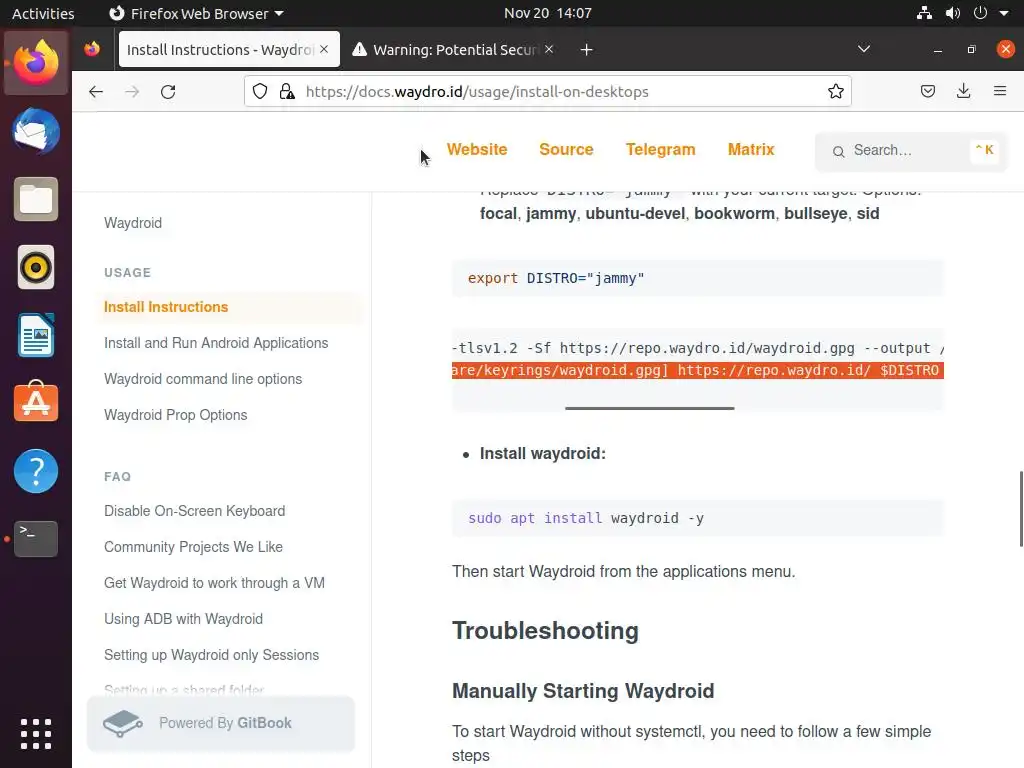
Task: Click the docs Search box
Action: click(911, 150)
